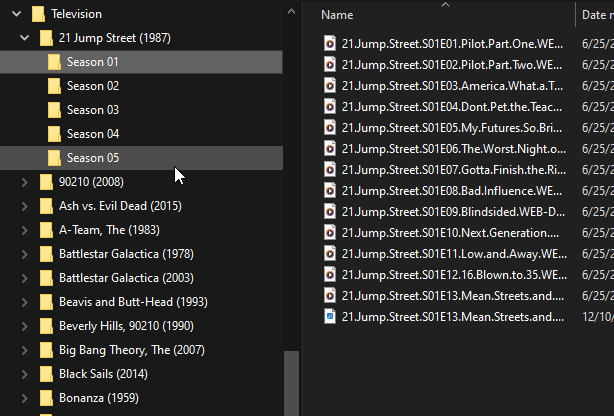Click the A-Team, The (1983) folder icon

tap(46, 230)
